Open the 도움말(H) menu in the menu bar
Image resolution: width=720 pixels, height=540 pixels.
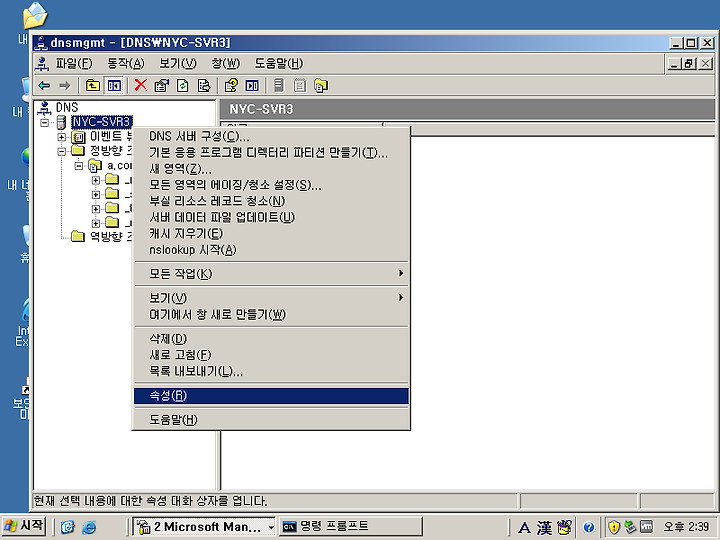279,63
